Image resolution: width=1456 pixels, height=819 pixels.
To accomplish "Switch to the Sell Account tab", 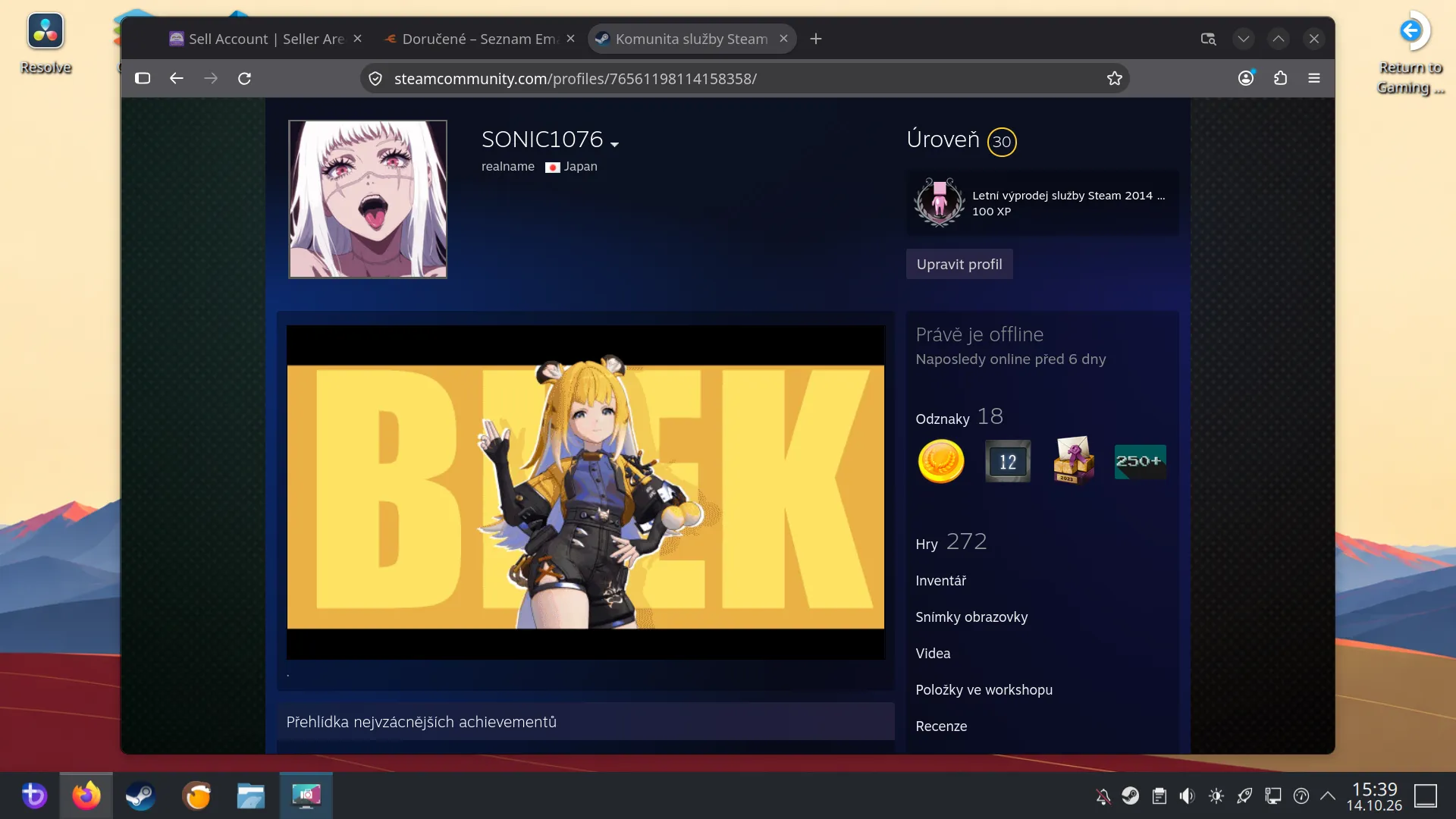I will 265,39.
